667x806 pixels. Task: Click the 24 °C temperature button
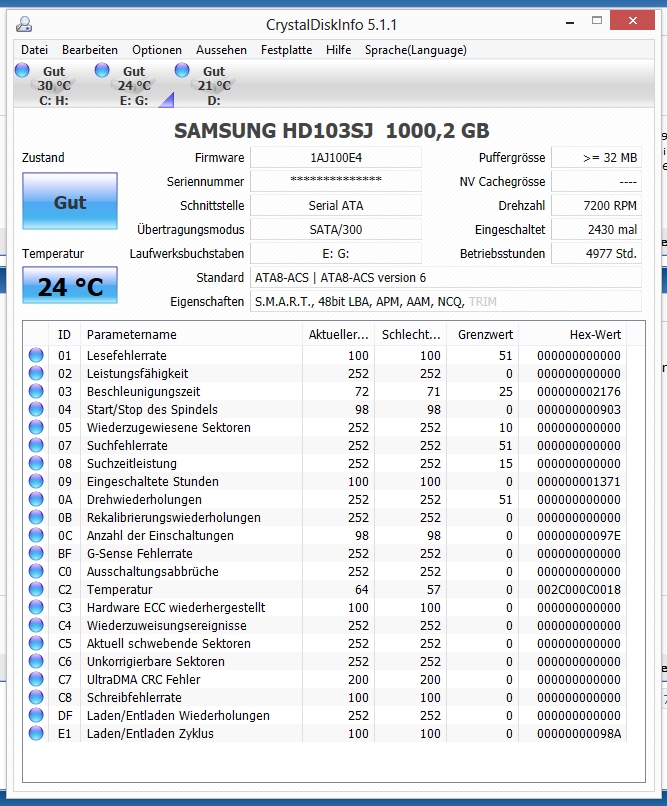70,285
